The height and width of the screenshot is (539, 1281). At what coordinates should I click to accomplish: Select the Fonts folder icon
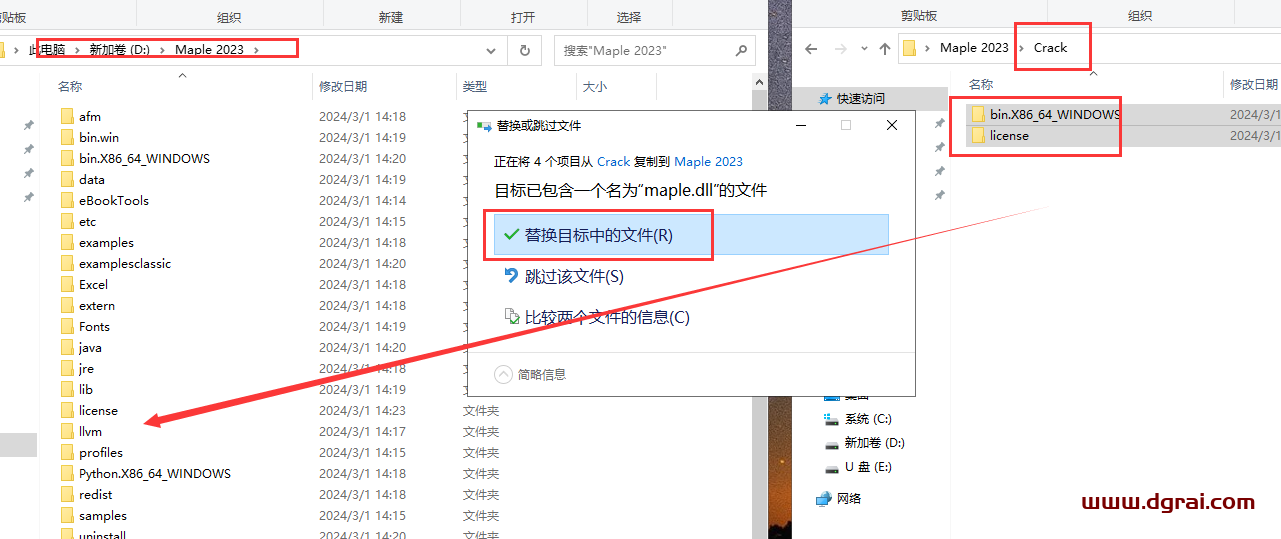point(67,326)
